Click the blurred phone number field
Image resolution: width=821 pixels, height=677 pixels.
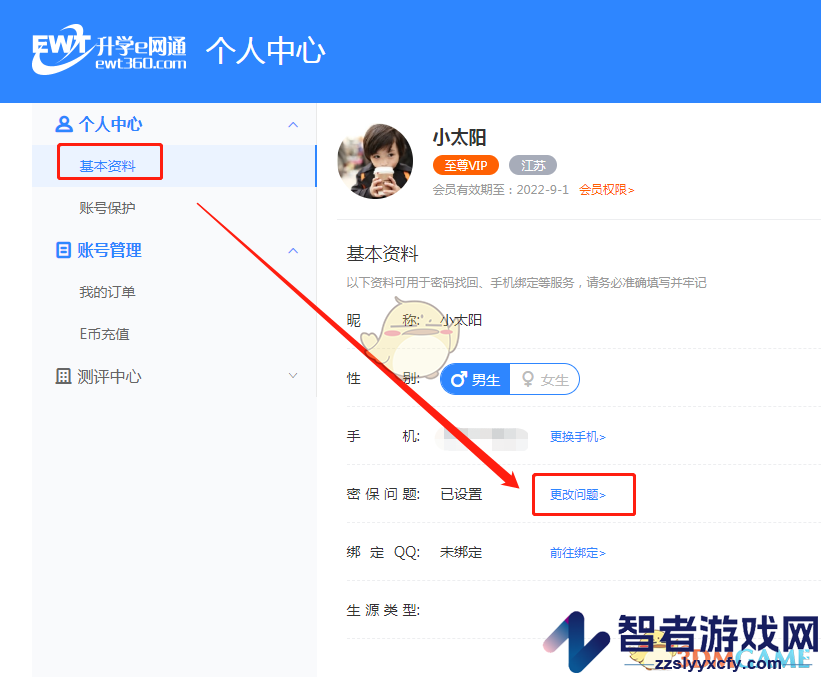[482, 438]
